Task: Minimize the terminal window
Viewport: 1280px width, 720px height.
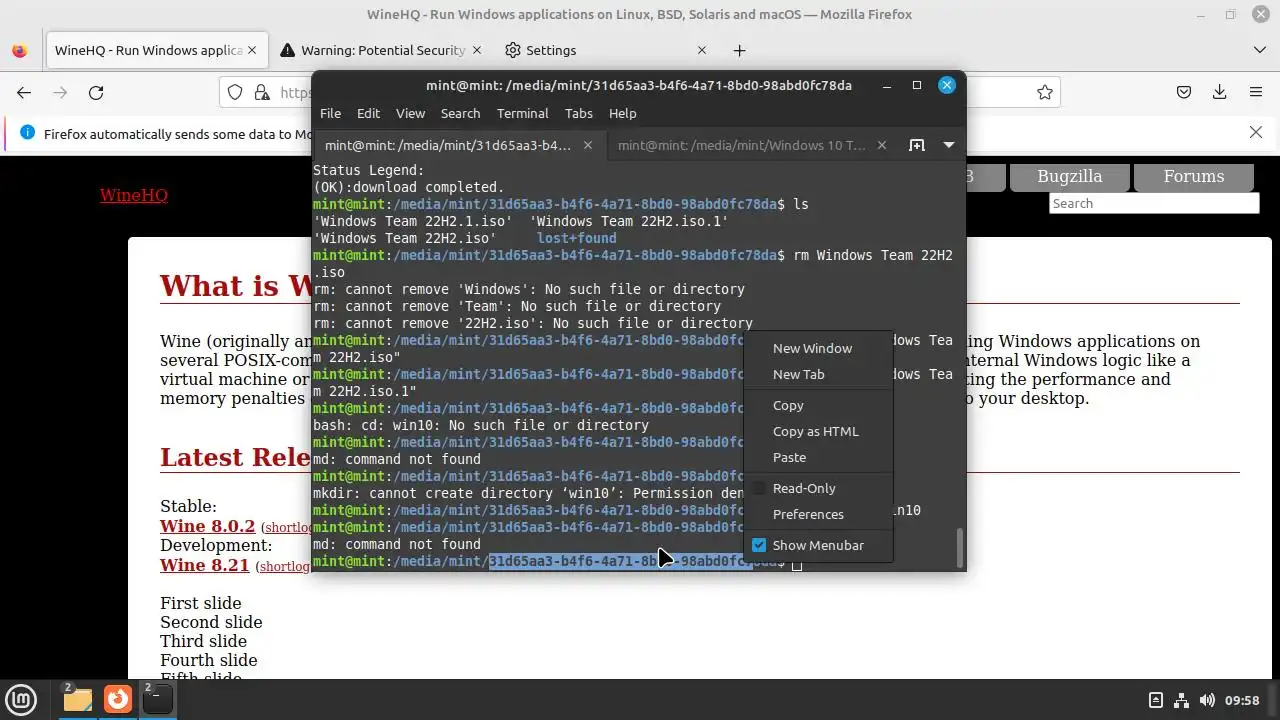Action: pyautogui.click(x=887, y=85)
